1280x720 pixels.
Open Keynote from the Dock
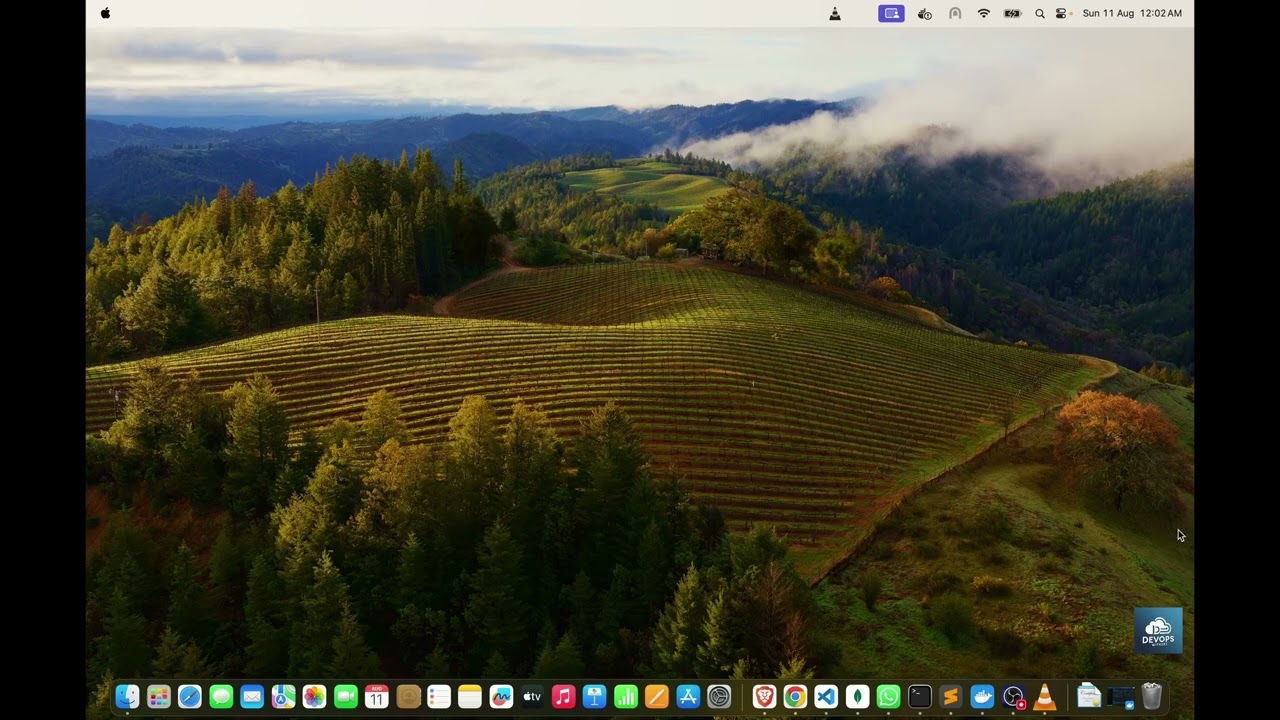click(x=594, y=697)
